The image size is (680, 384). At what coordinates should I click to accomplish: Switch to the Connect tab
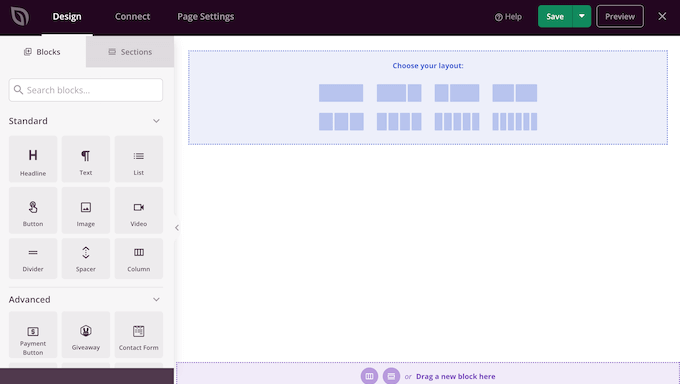pyautogui.click(x=132, y=16)
